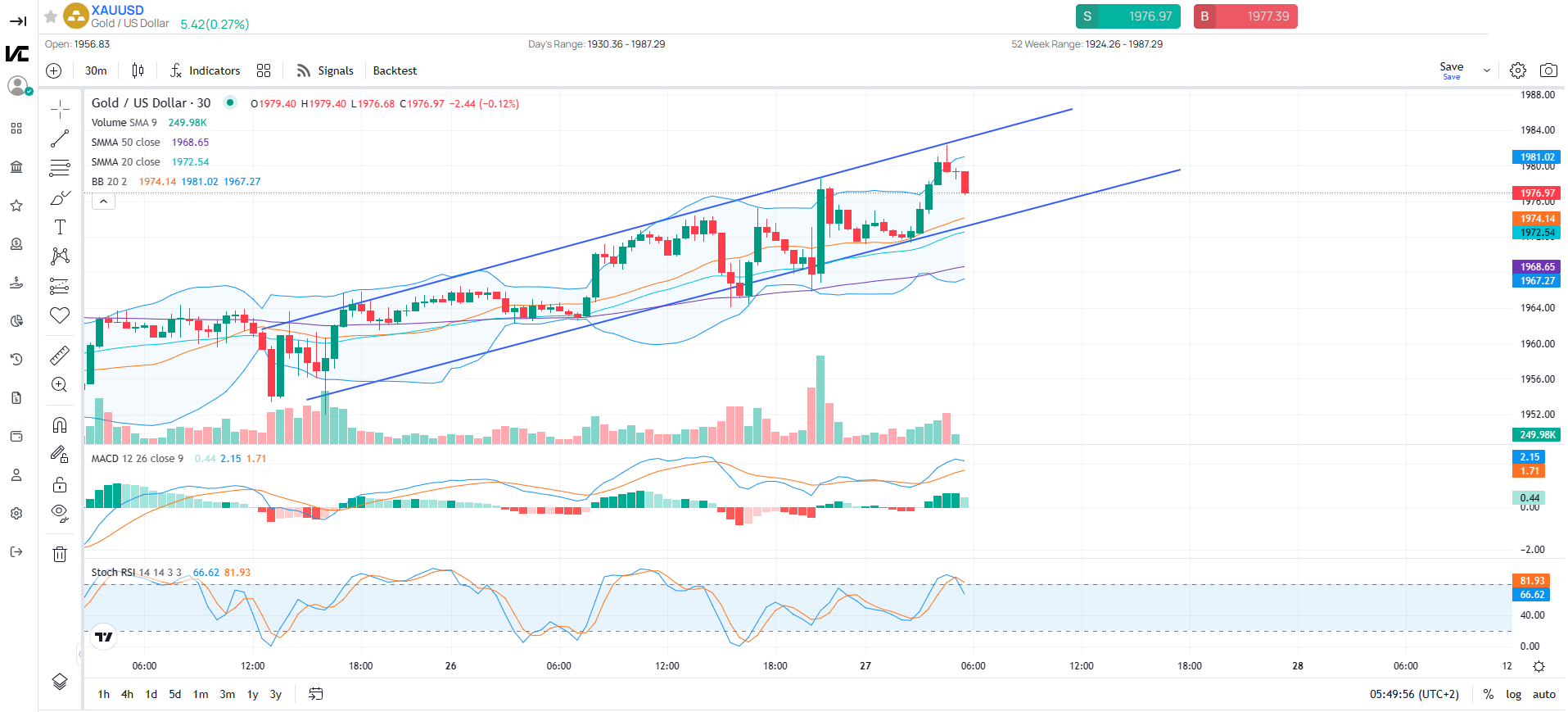Image resolution: width=1568 pixels, height=712 pixels.
Task: Toggle lock all drawing tools
Action: coord(60,484)
